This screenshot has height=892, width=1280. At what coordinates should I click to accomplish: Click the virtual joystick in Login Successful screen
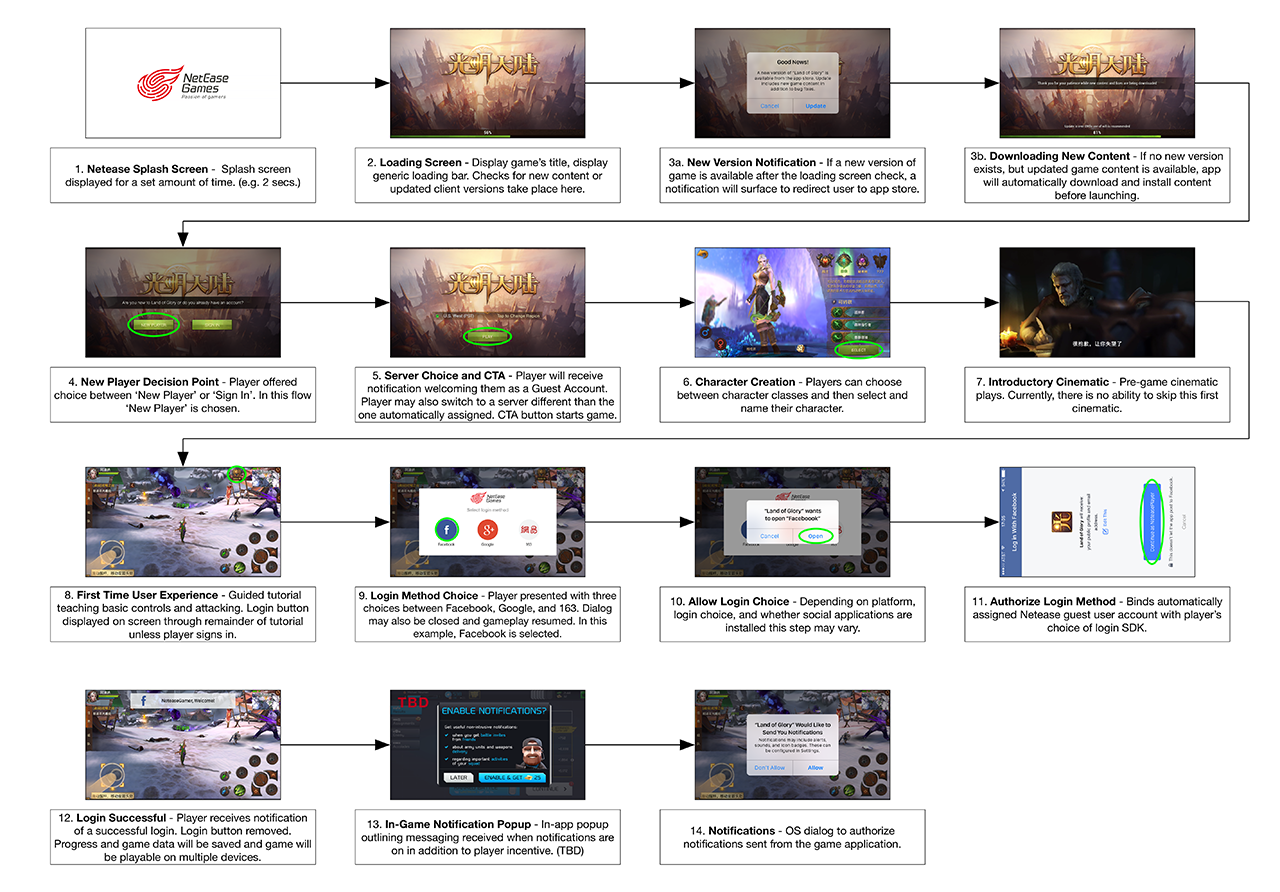(x=114, y=775)
